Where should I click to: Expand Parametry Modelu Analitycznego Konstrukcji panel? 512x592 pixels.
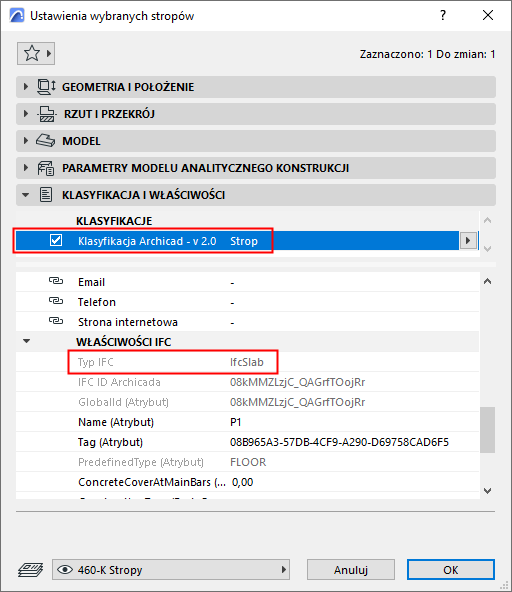26,168
